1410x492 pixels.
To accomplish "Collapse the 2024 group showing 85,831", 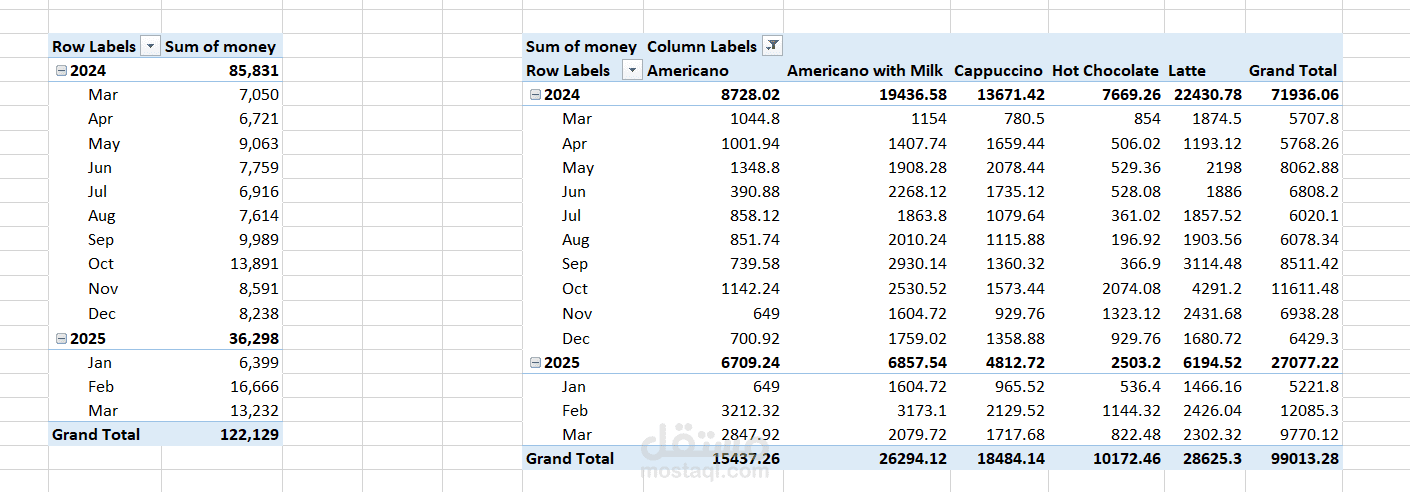I will tap(61, 71).
